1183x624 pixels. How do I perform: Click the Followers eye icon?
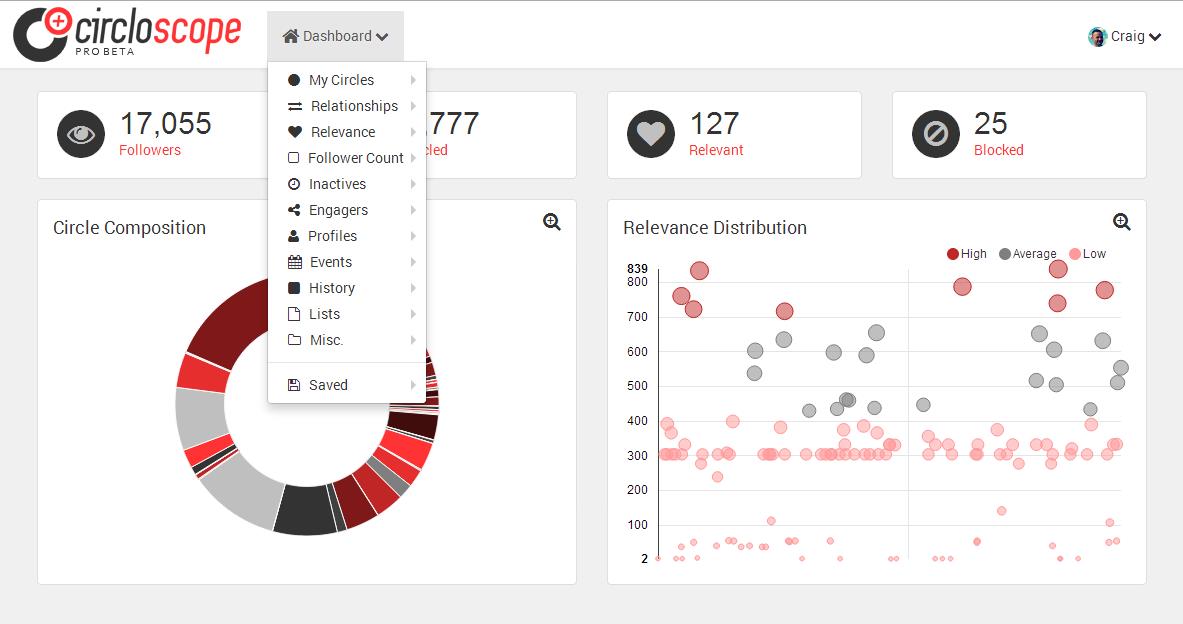click(x=81, y=134)
